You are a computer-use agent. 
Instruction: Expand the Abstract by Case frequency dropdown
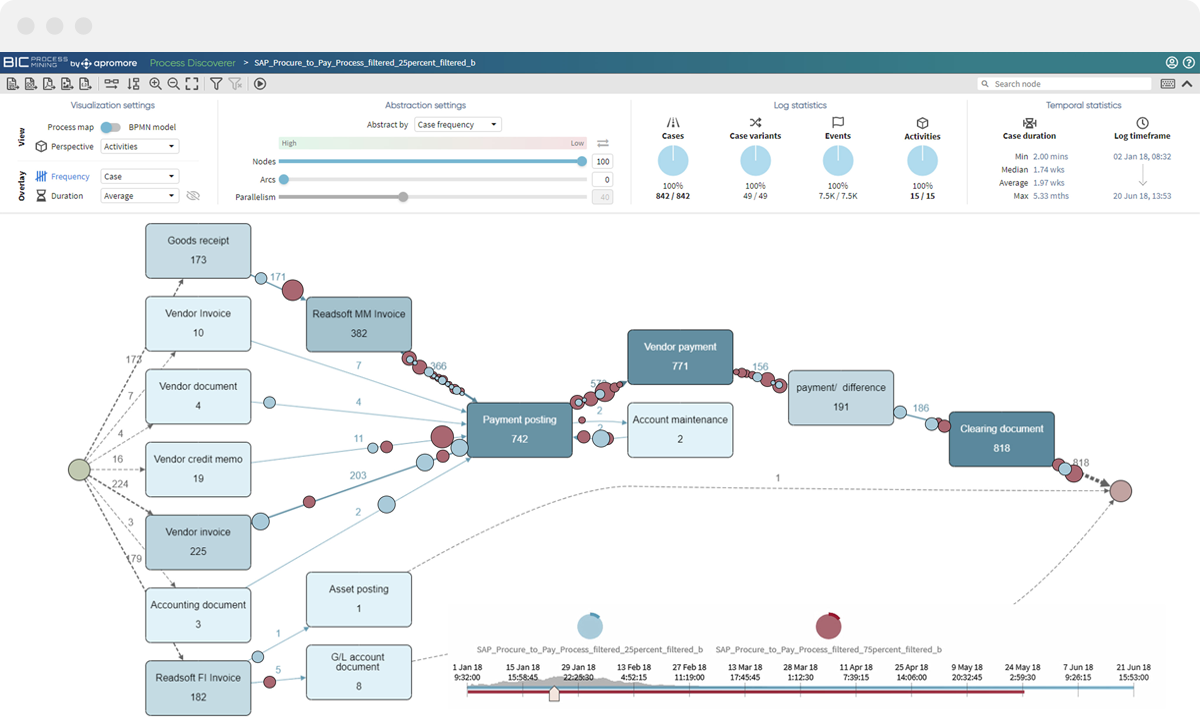pyautogui.click(x=458, y=125)
